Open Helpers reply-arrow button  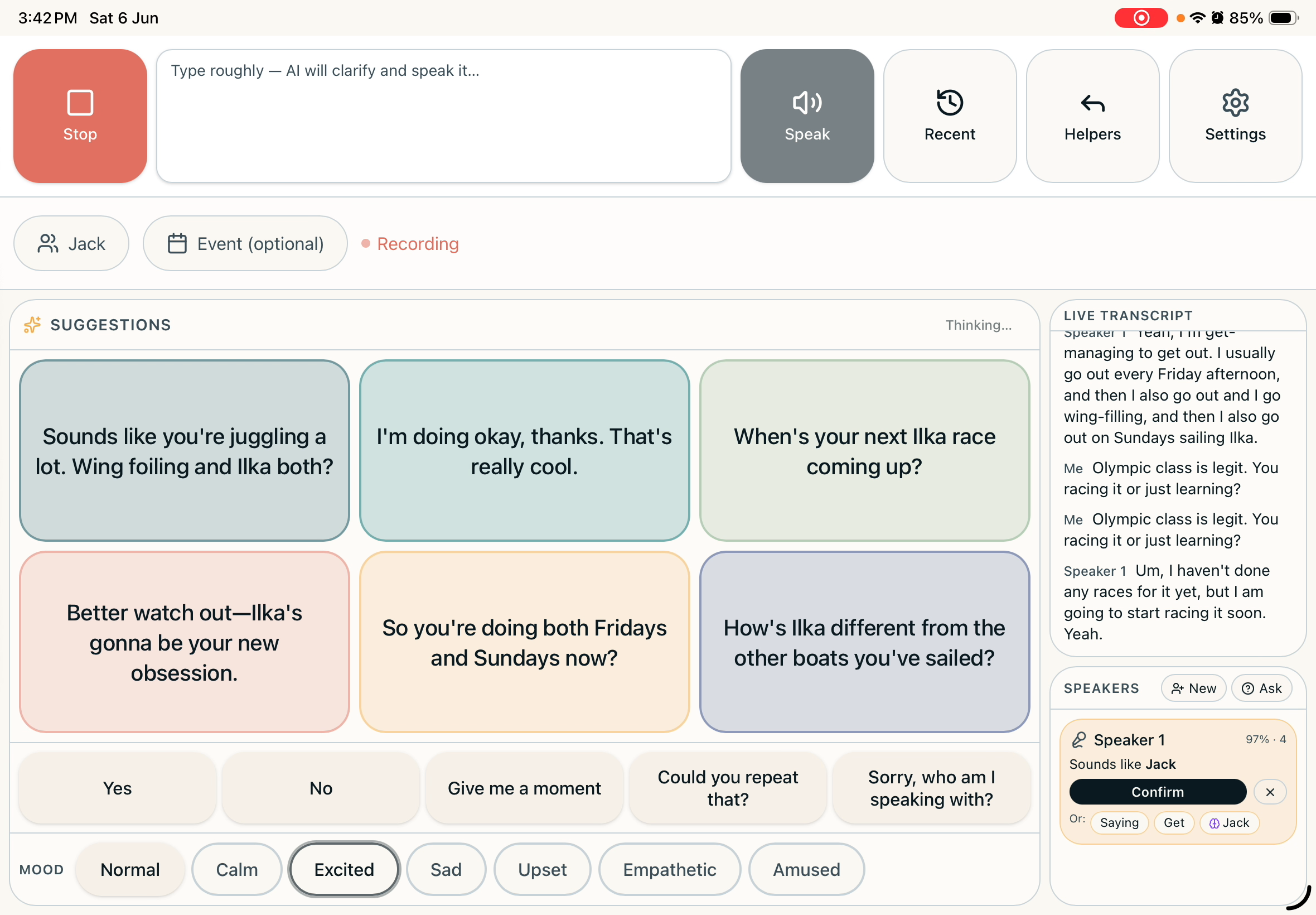tap(1092, 116)
